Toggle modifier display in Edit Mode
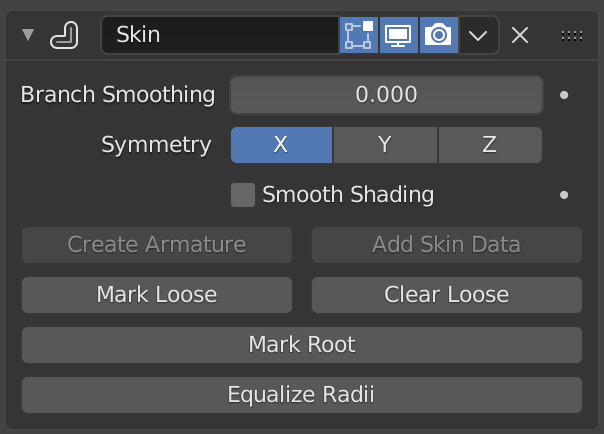604x434 pixels. pos(359,35)
